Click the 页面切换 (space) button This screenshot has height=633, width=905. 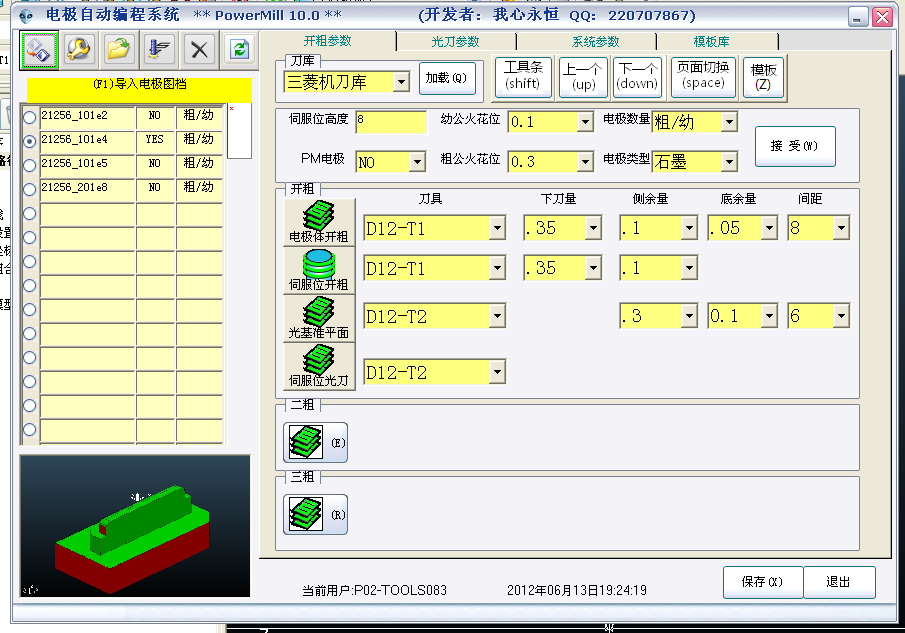(x=703, y=77)
